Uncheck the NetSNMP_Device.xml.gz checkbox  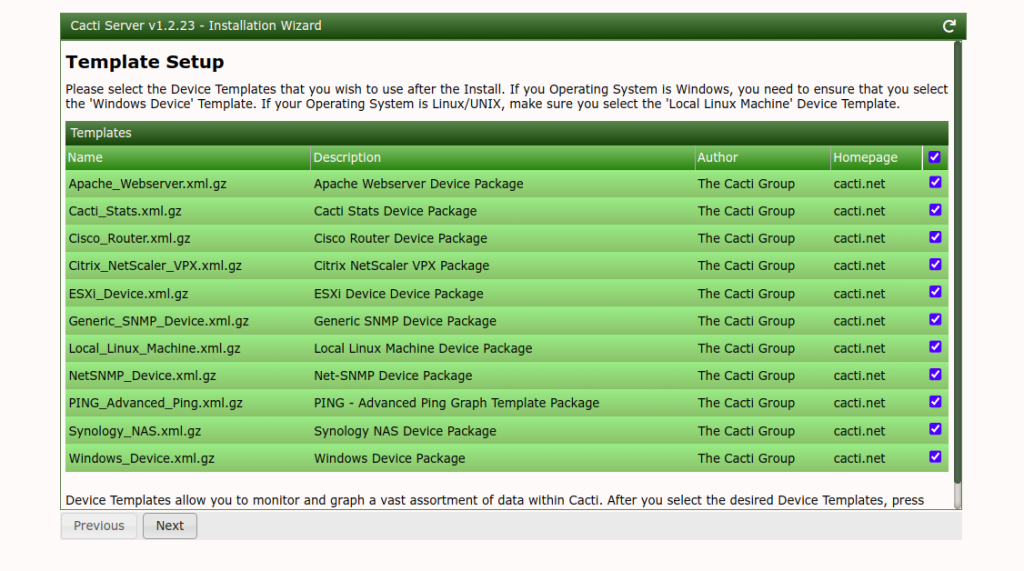tap(935, 374)
